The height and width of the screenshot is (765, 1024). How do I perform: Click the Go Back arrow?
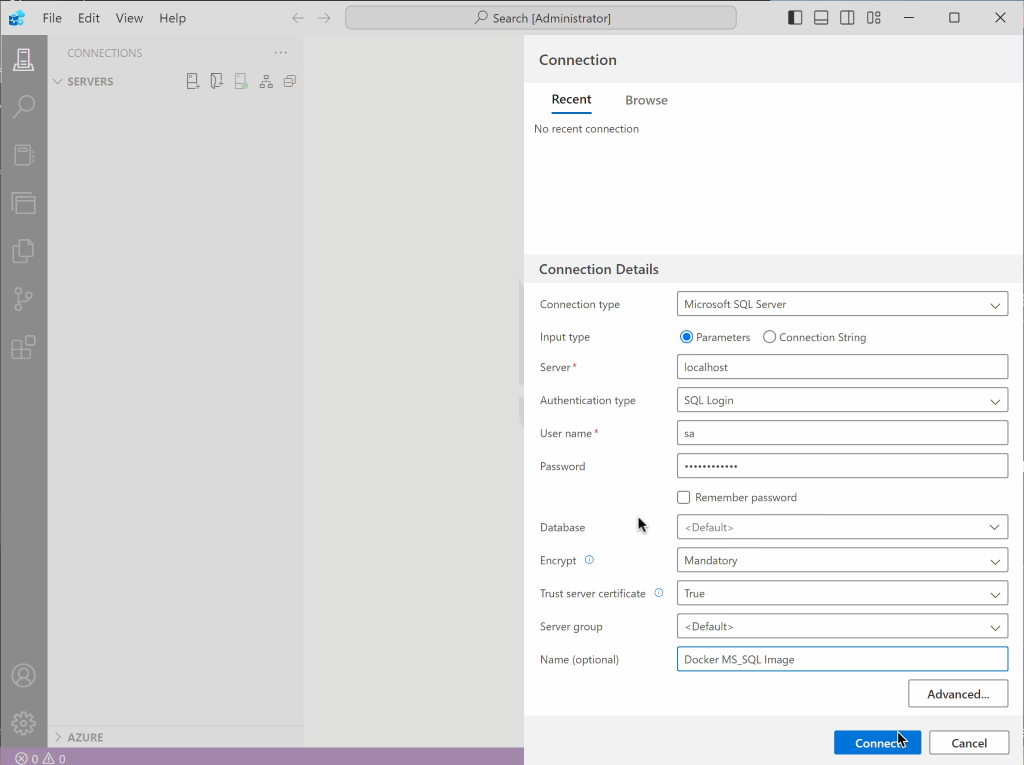(298, 18)
